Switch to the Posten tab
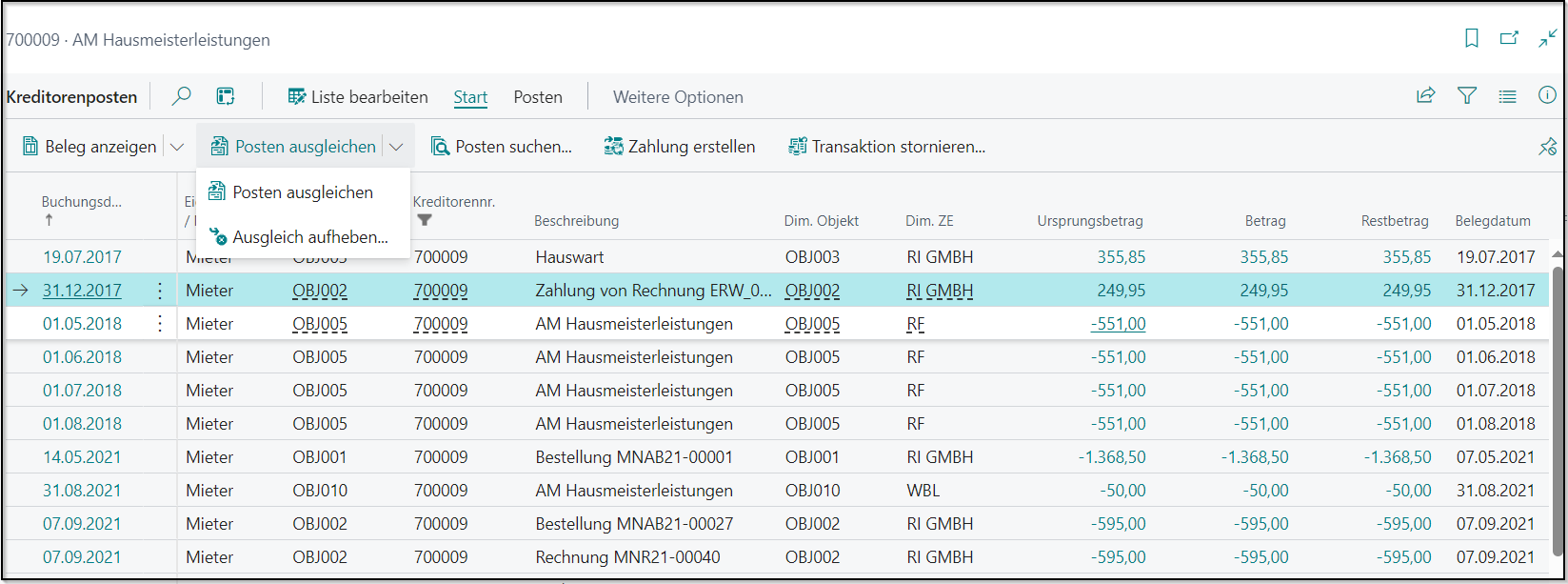Image resolution: width=1568 pixels, height=584 pixels. 538,97
